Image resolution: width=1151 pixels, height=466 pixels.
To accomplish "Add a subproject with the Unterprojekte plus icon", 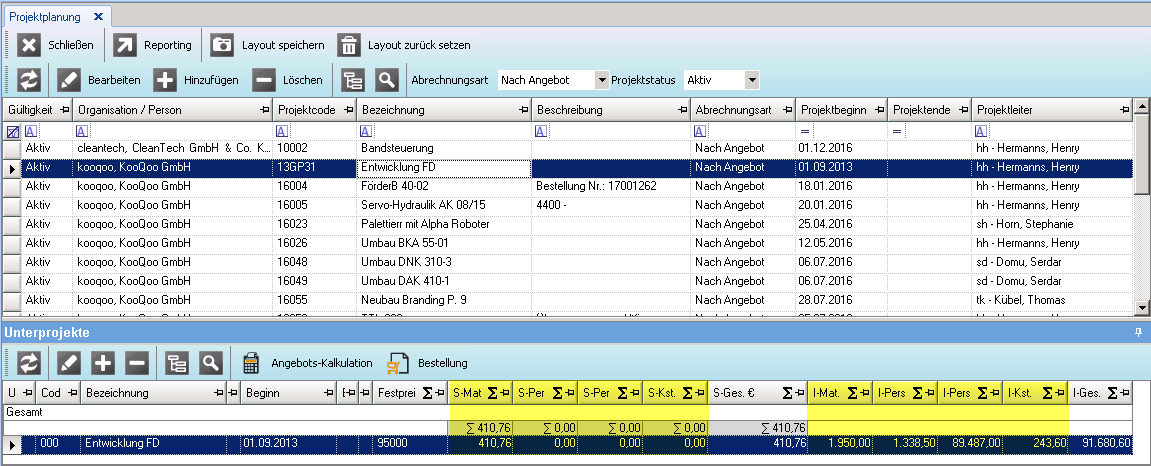I will (105, 363).
